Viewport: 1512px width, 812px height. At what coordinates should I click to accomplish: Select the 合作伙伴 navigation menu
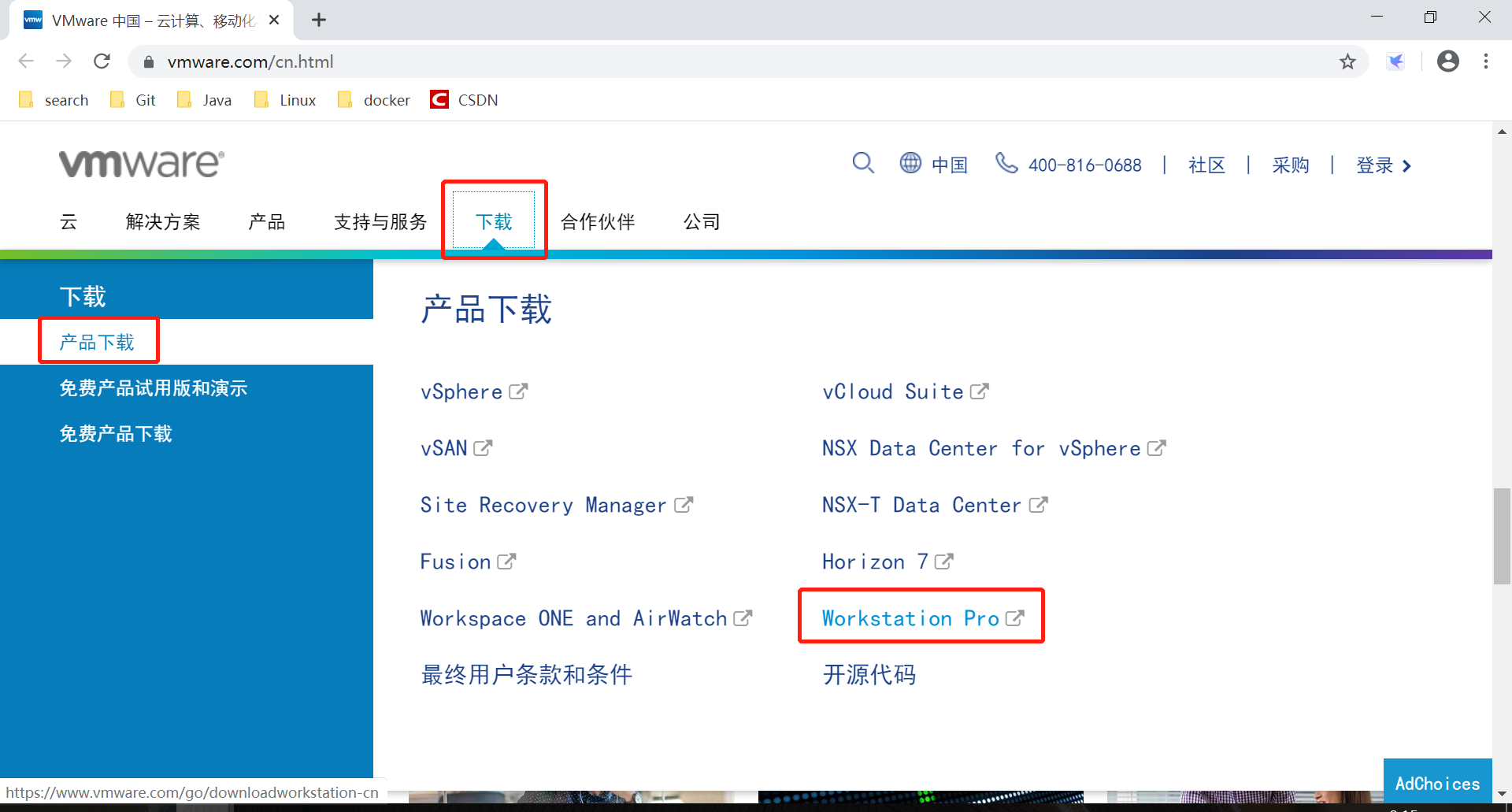pyautogui.click(x=598, y=221)
